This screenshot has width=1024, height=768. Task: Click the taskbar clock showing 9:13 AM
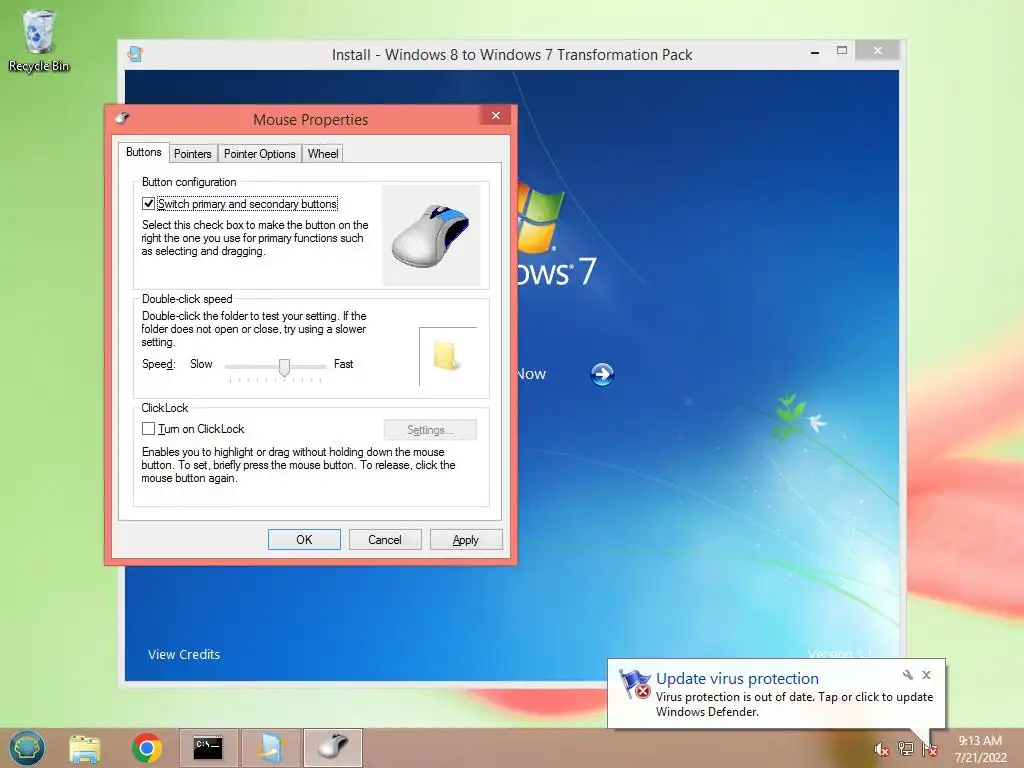coord(980,749)
